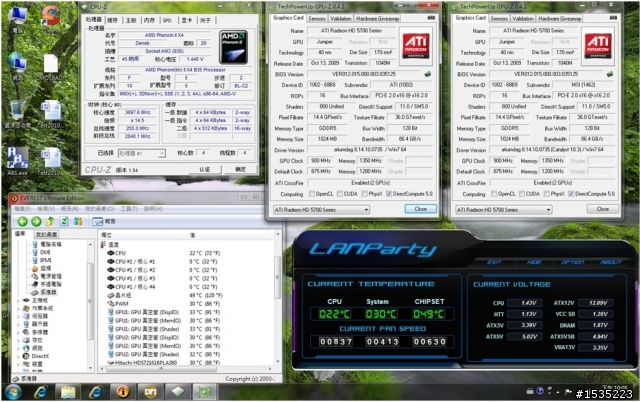Open CPU-Z processor selection dropdown
This screenshot has width=640, height=402.
click(142, 153)
